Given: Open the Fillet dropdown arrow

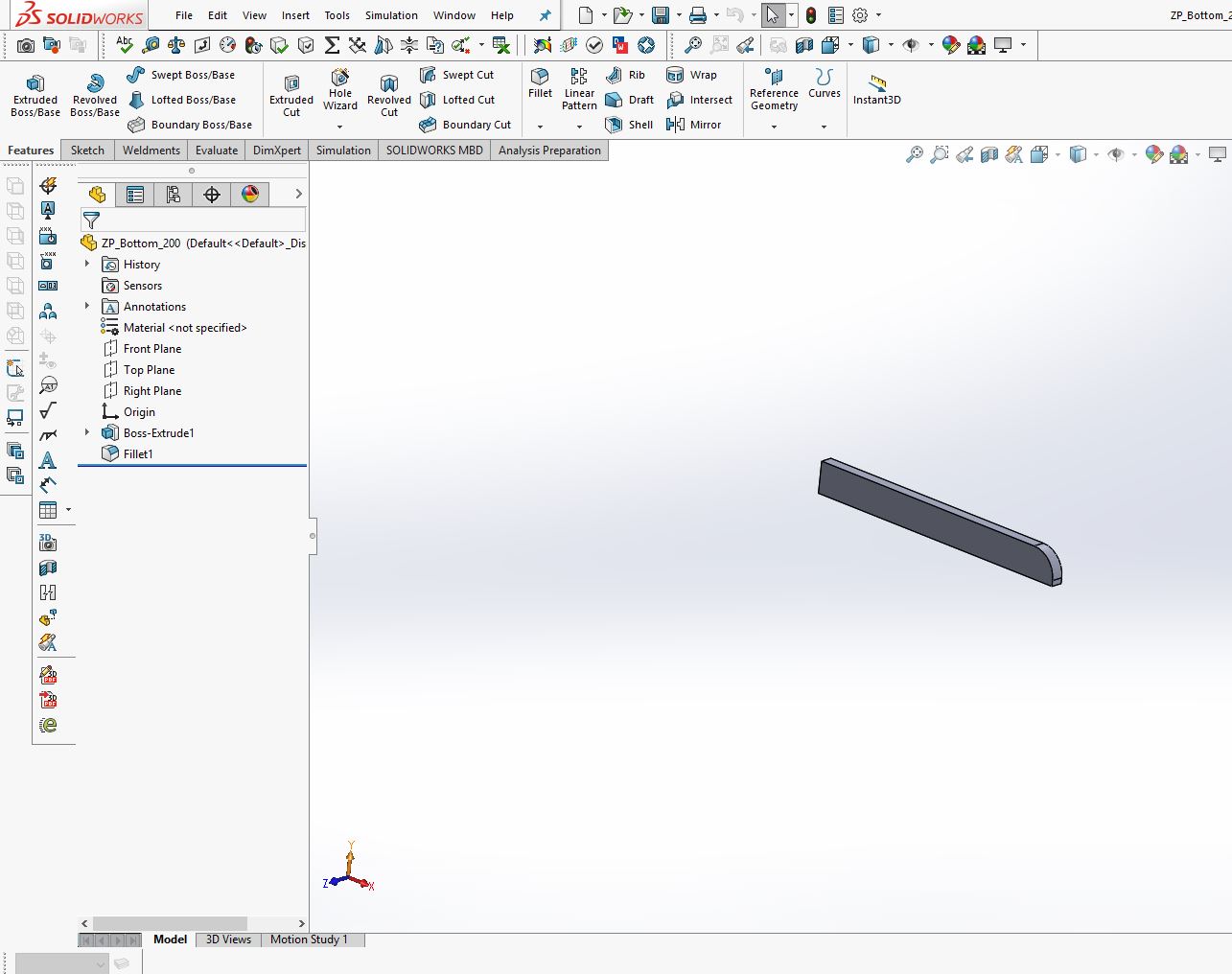Looking at the screenshot, I should click(x=540, y=127).
